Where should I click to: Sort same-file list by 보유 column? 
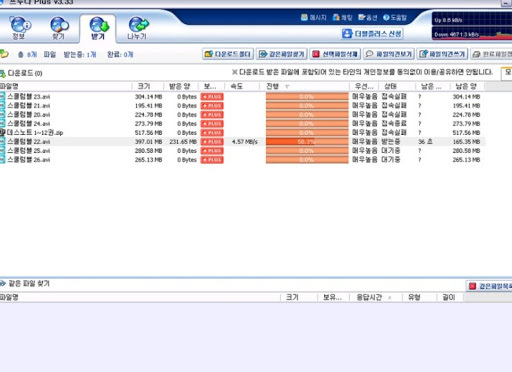click(333, 297)
